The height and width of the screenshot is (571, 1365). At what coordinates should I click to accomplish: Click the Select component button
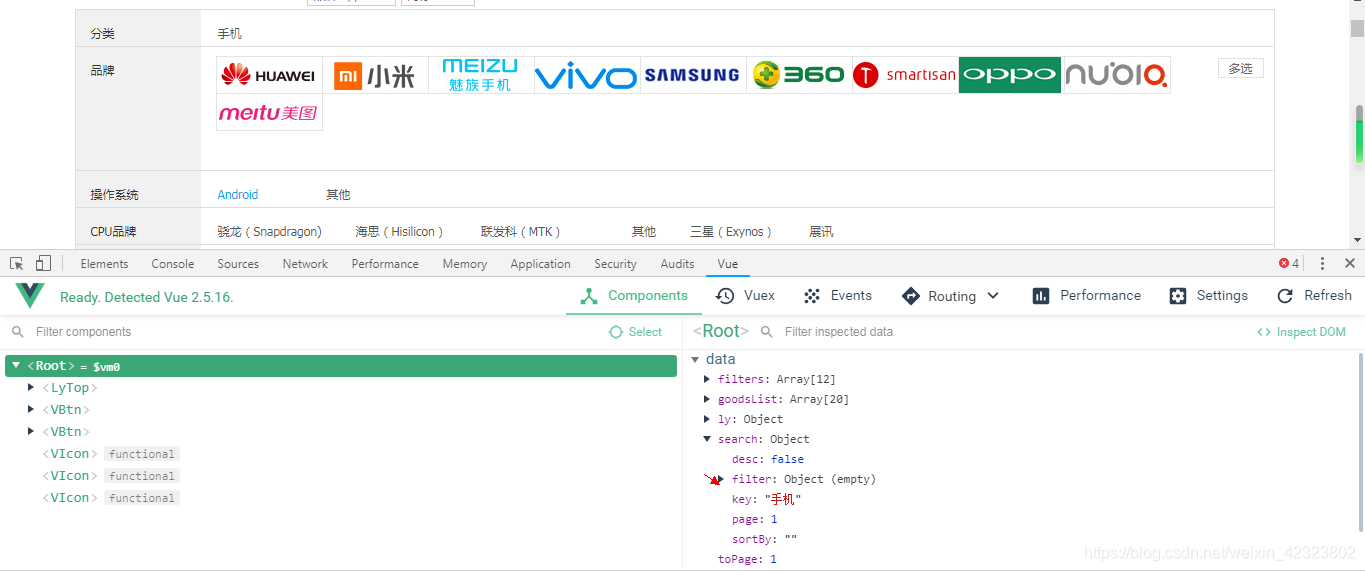(636, 332)
